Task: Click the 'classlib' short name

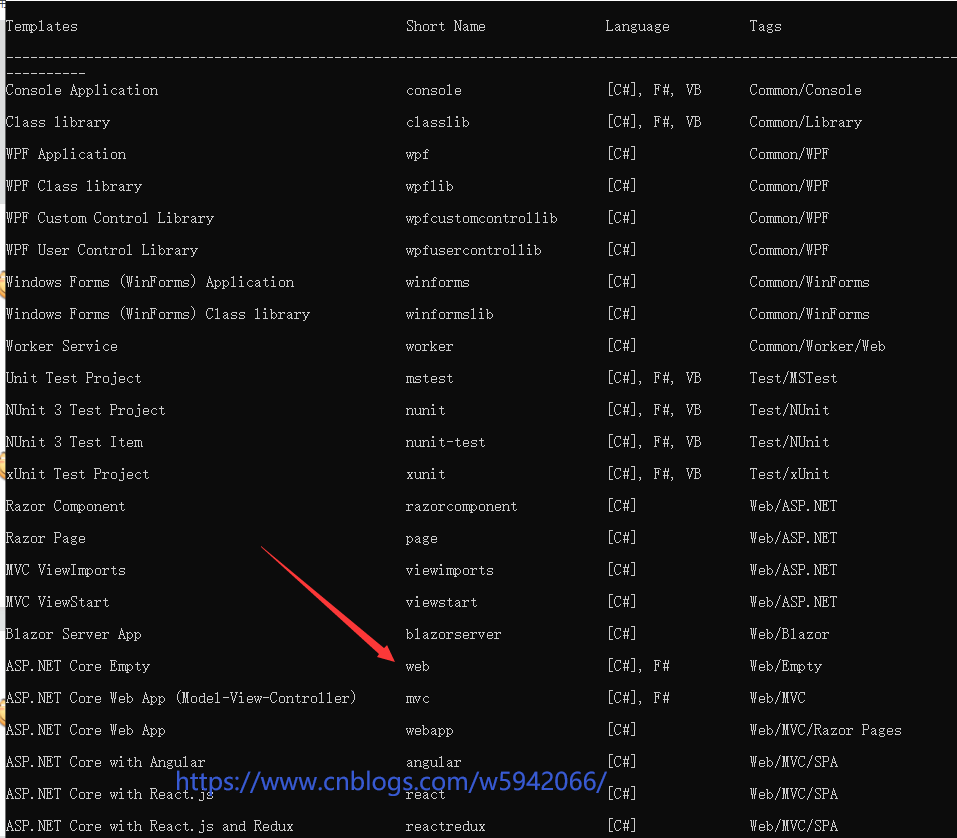Action: coord(437,122)
